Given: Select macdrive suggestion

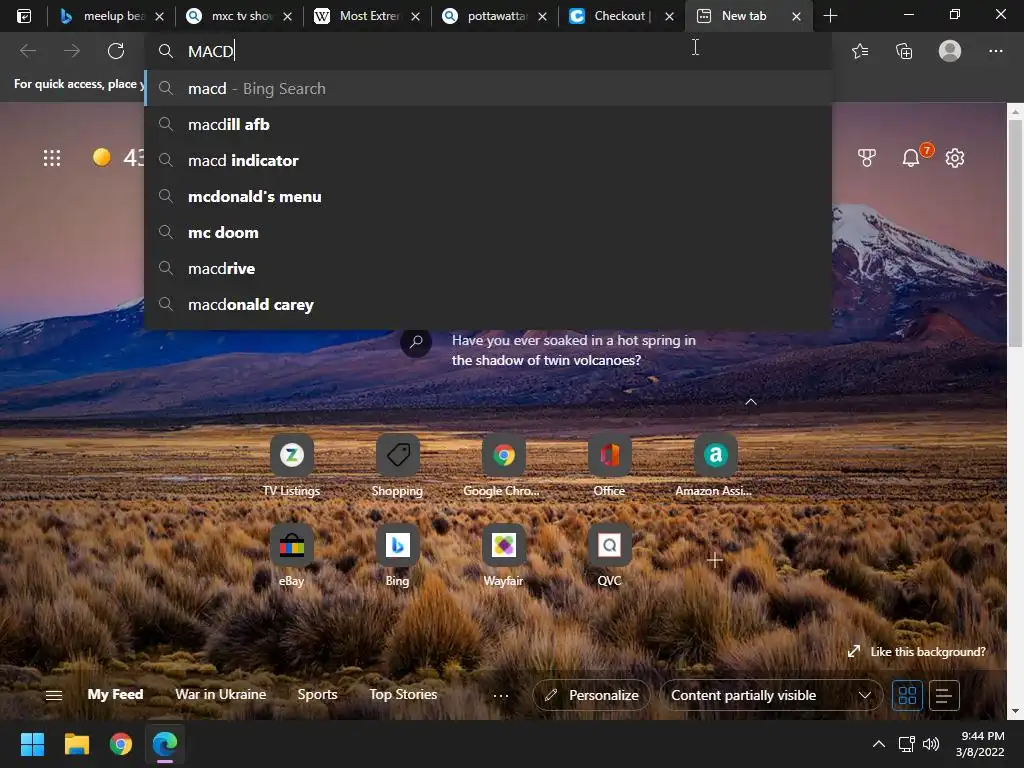Looking at the screenshot, I should (x=488, y=268).
